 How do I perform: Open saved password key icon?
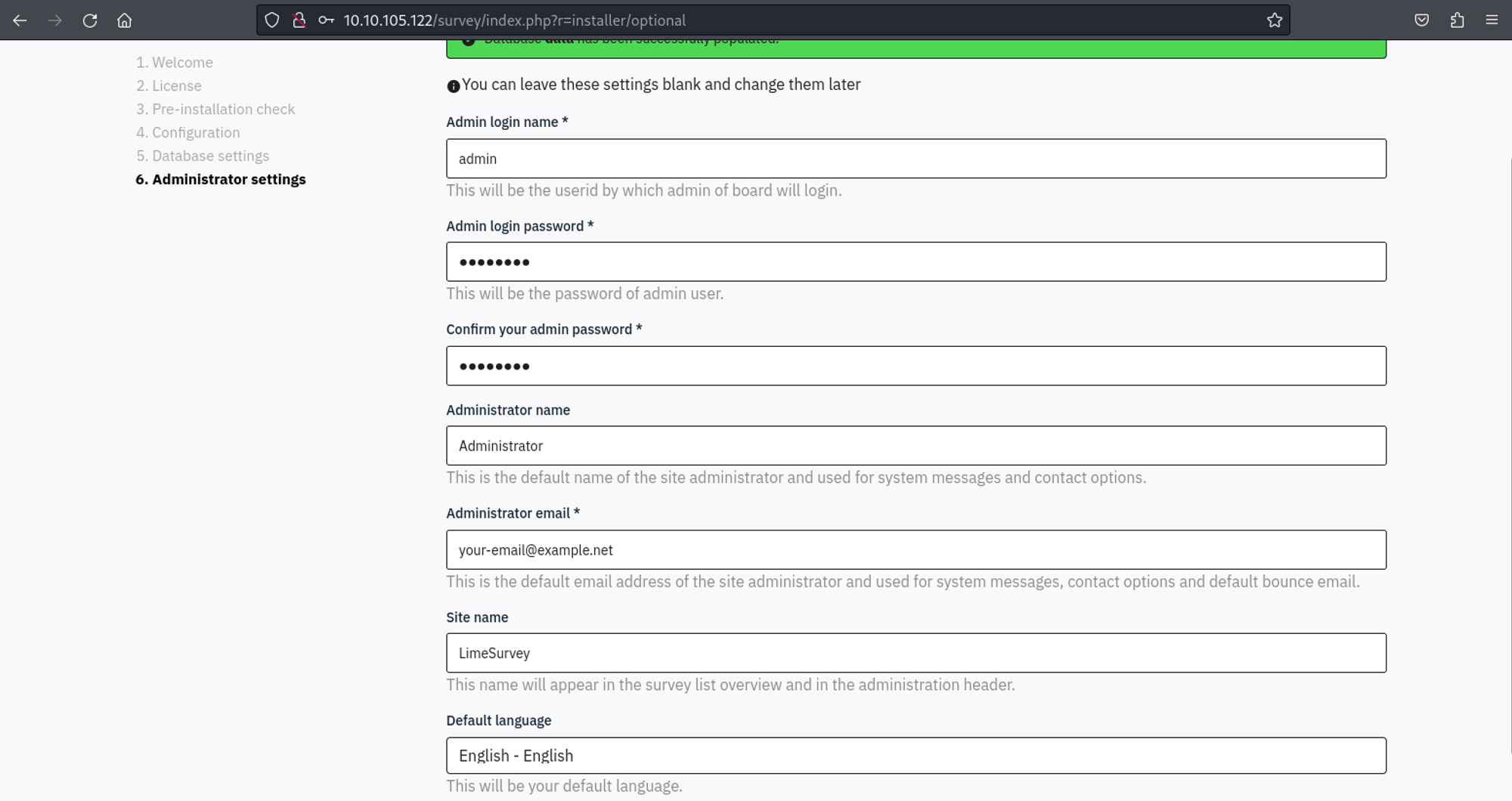[x=326, y=20]
